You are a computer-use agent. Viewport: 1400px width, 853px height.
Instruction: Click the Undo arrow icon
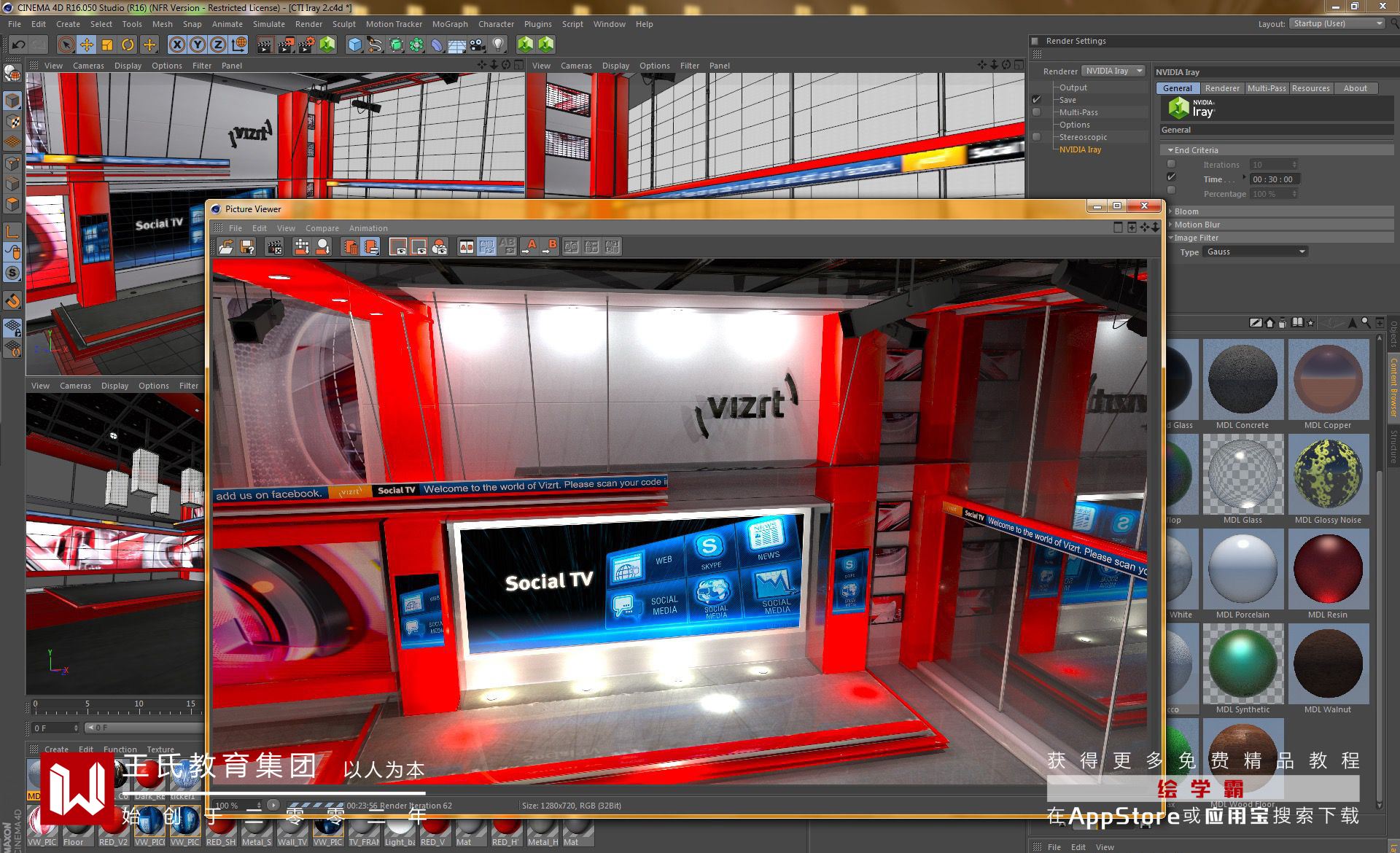18,45
